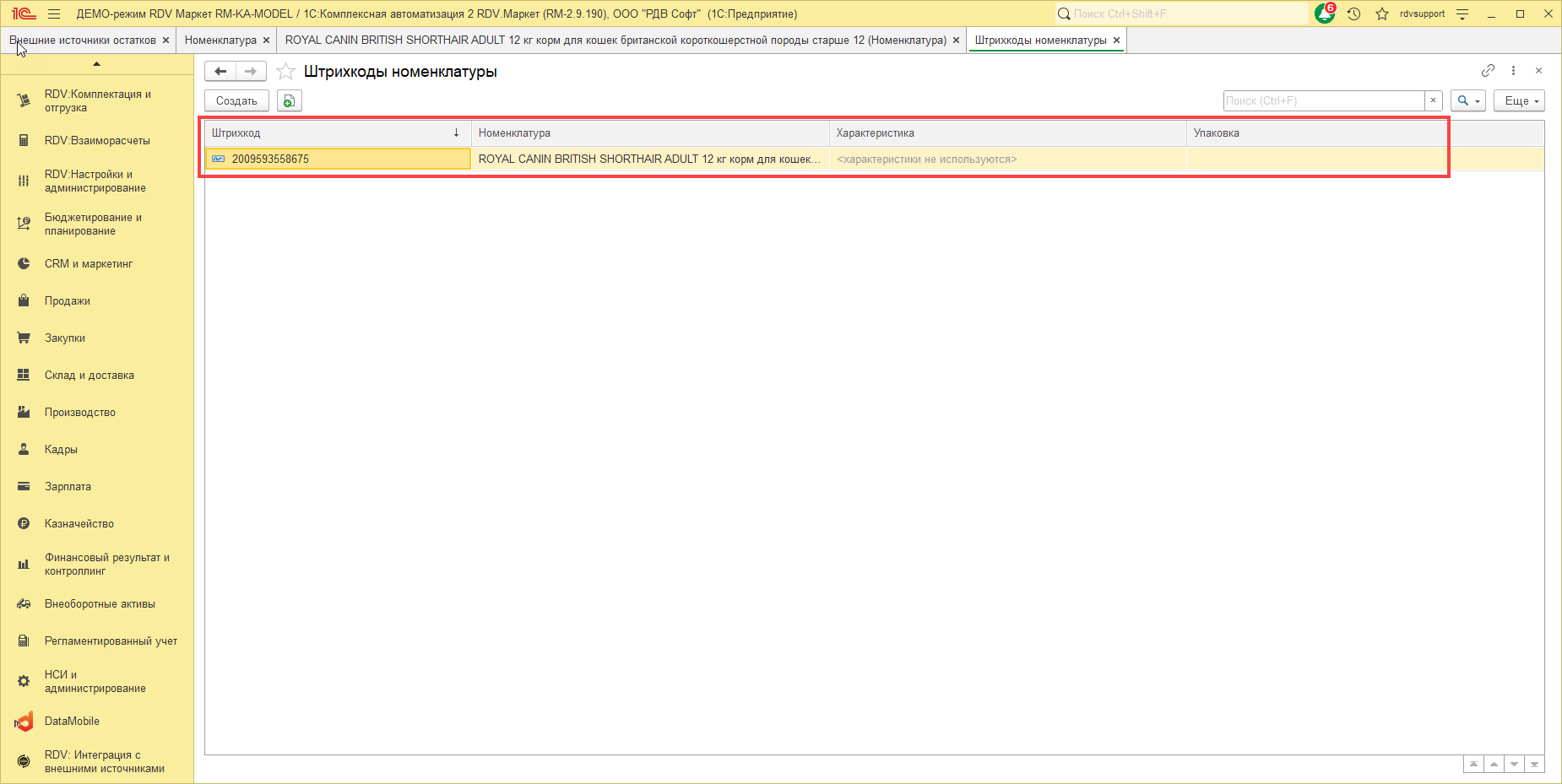Open form options three-dot menu

pos(1514,71)
